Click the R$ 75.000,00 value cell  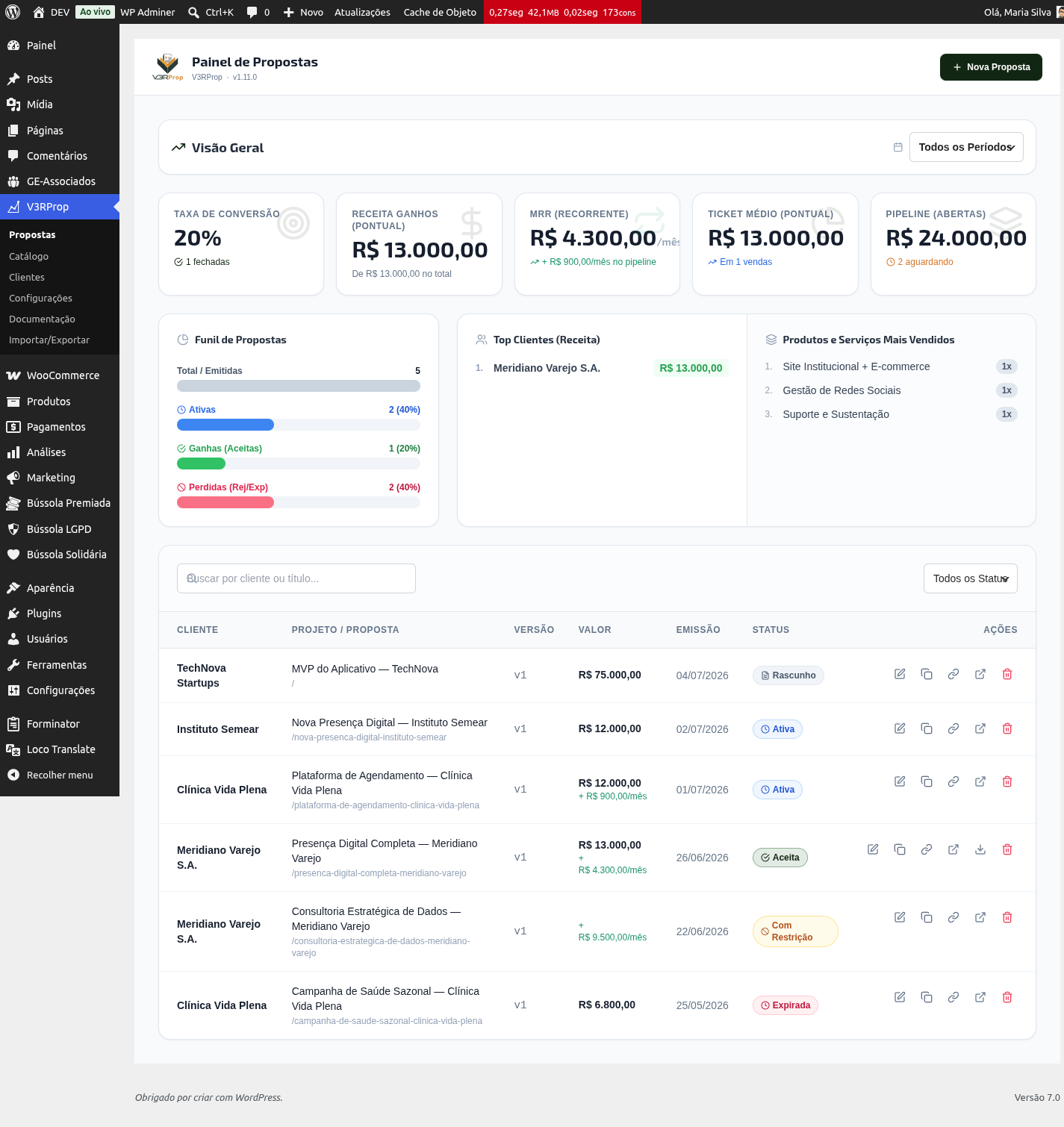point(609,675)
